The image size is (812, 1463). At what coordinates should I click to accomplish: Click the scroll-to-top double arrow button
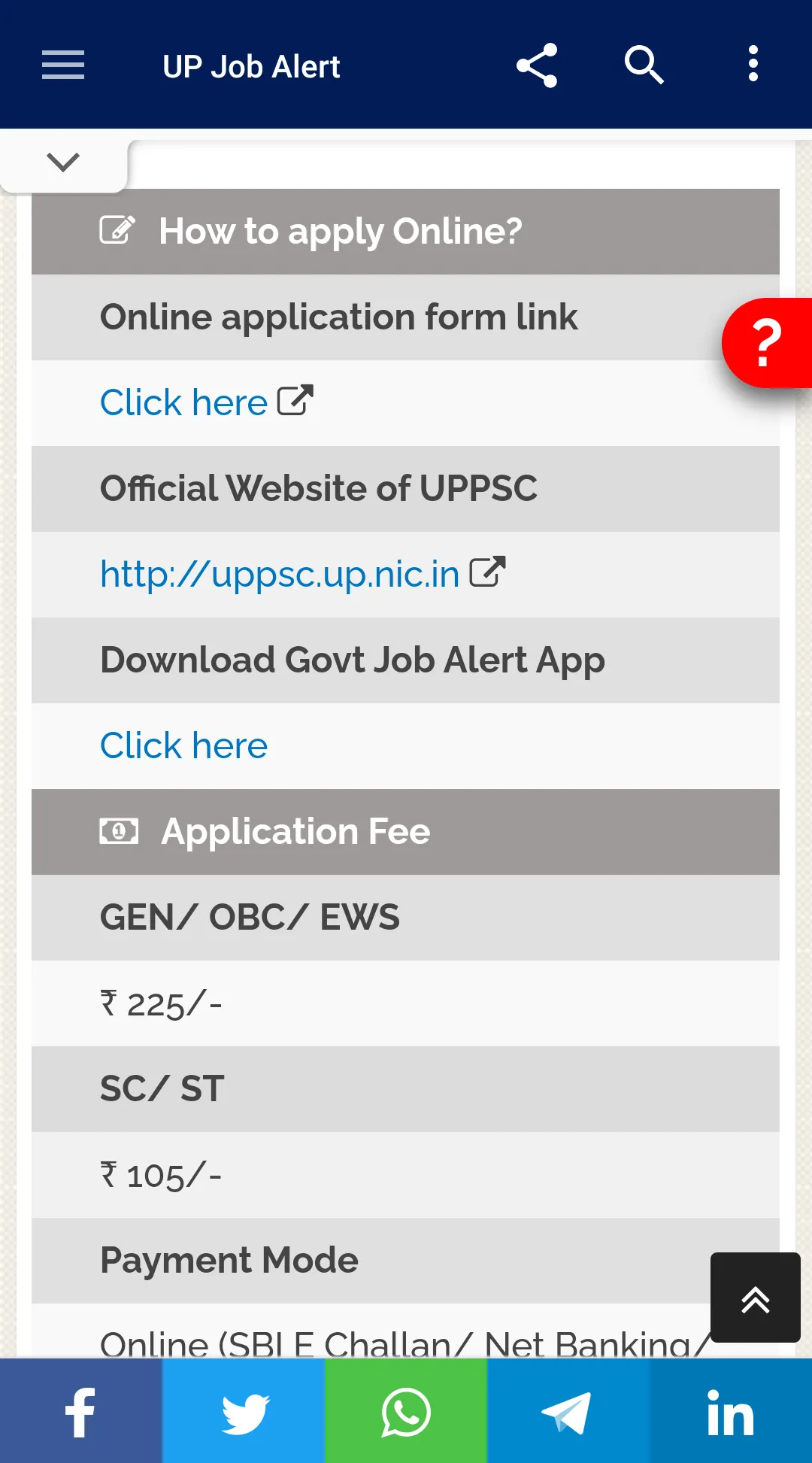click(756, 1298)
